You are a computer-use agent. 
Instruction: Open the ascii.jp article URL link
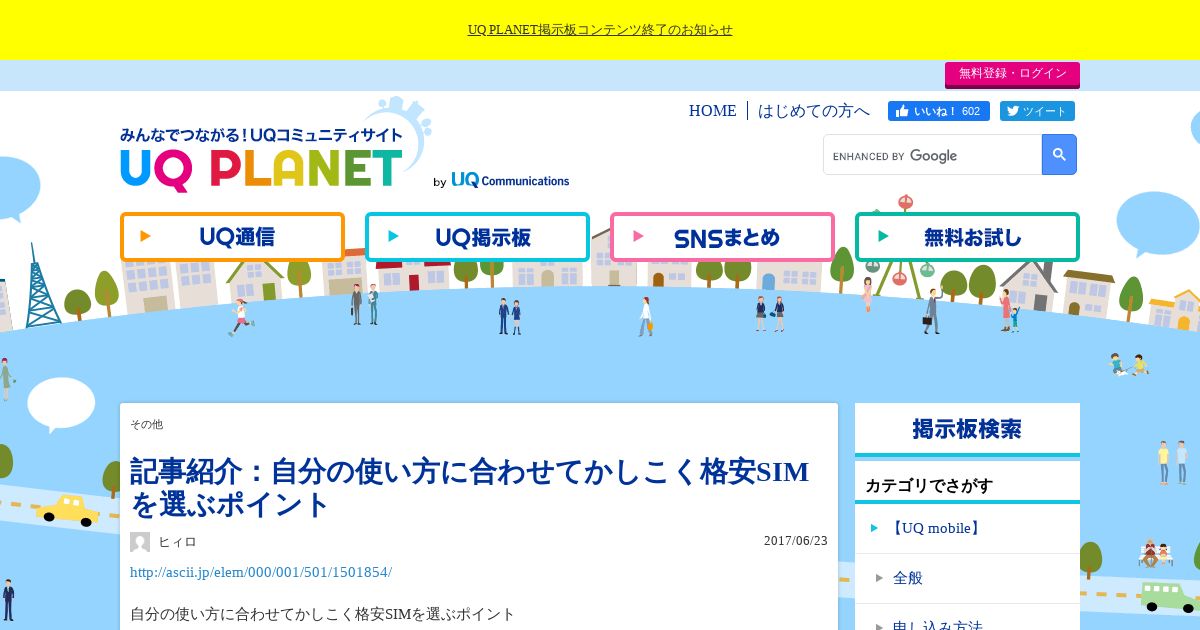click(261, 572)
